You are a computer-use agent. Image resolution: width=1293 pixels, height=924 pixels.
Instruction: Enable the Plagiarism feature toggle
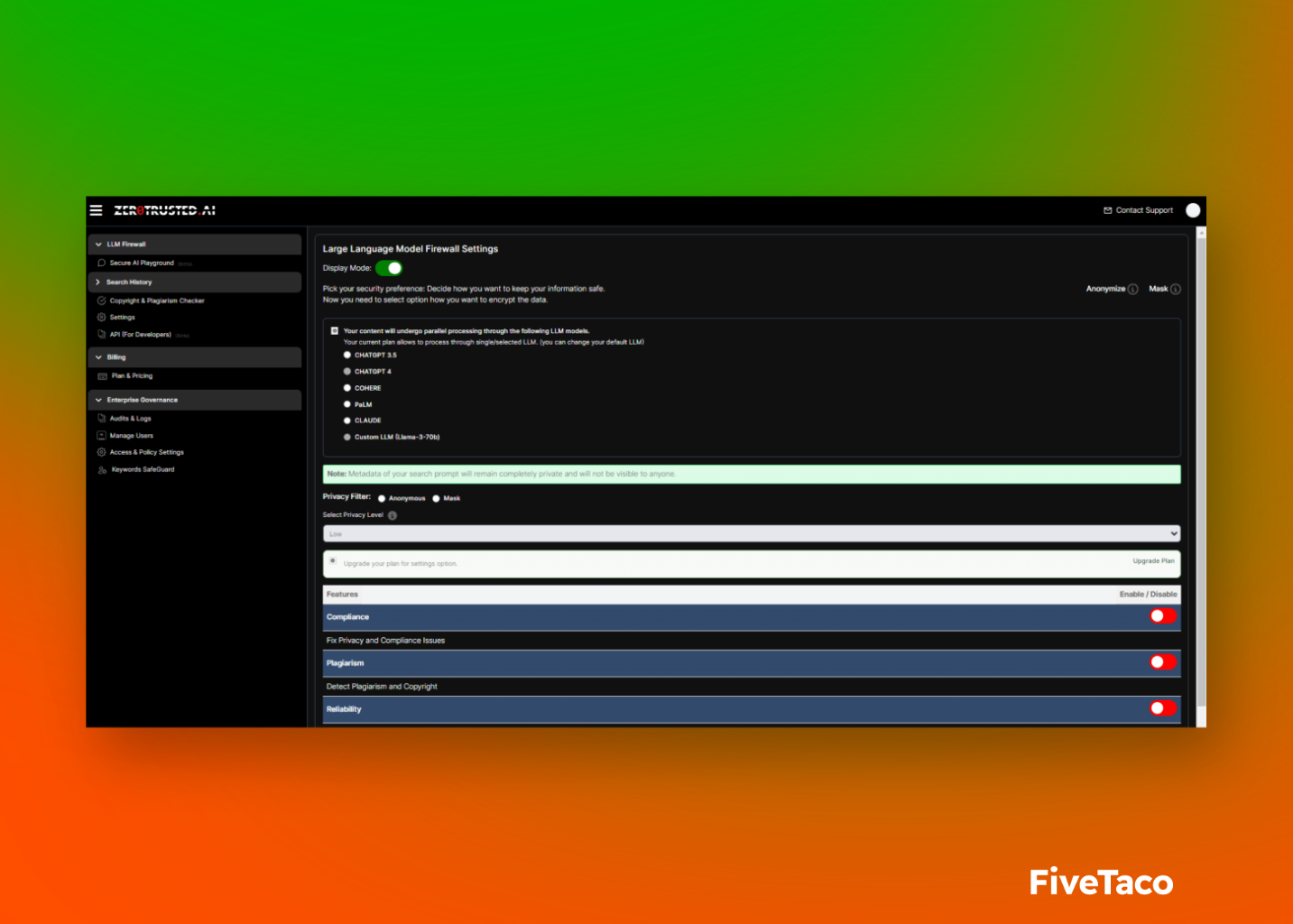click(1163, 662)
